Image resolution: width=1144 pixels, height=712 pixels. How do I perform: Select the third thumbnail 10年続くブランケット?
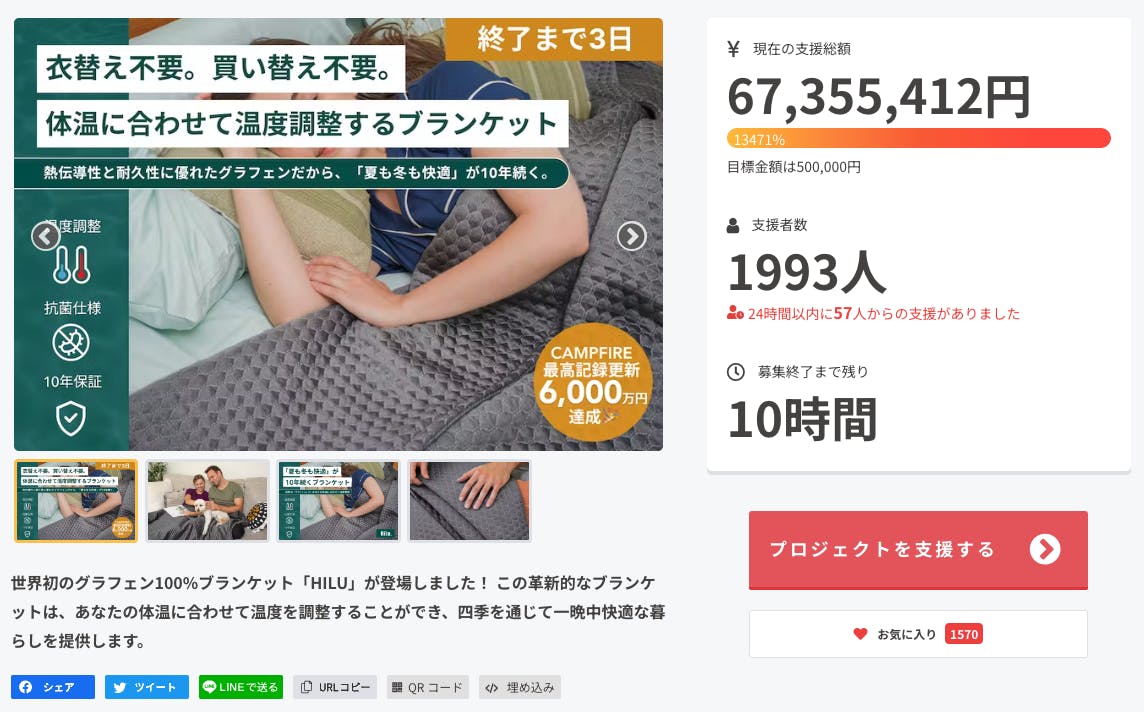coord(339,501)
